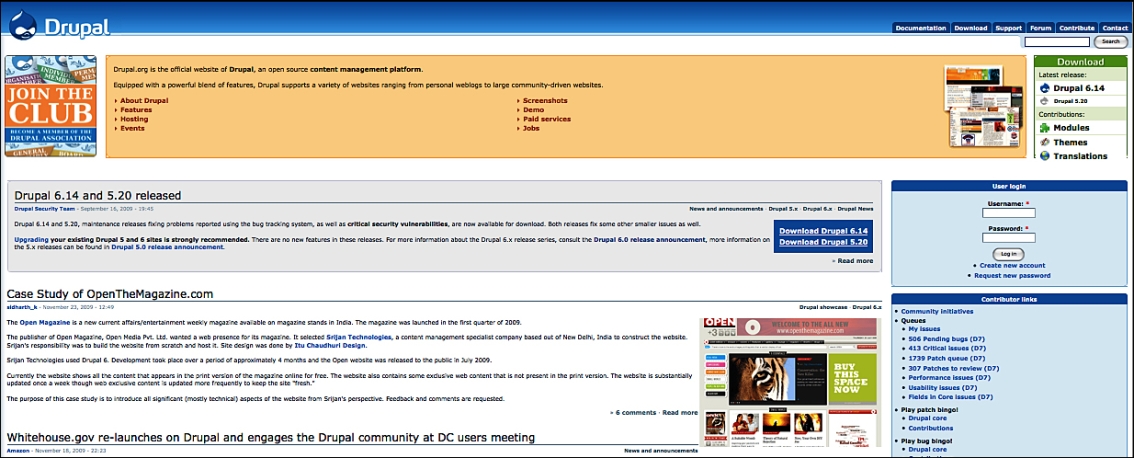Click the Join the Club banner
Viewport: 1134px width, 458px height.
coord(51,106)
